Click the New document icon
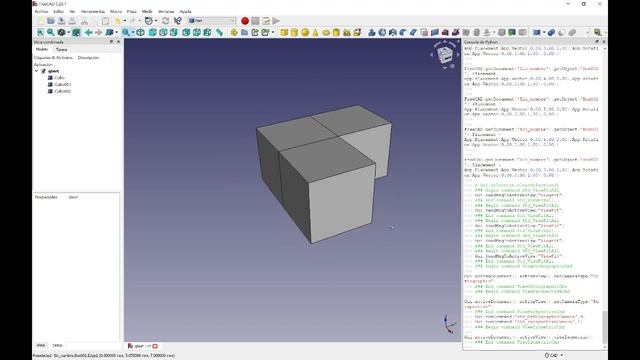Image resolution: width=640 pixels, height=360 pixels. [x=40, y=21]
